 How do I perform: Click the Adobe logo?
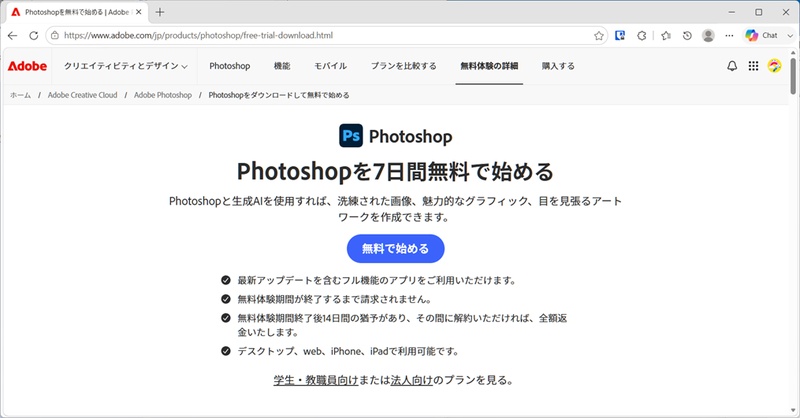click(x=28, y=66)
